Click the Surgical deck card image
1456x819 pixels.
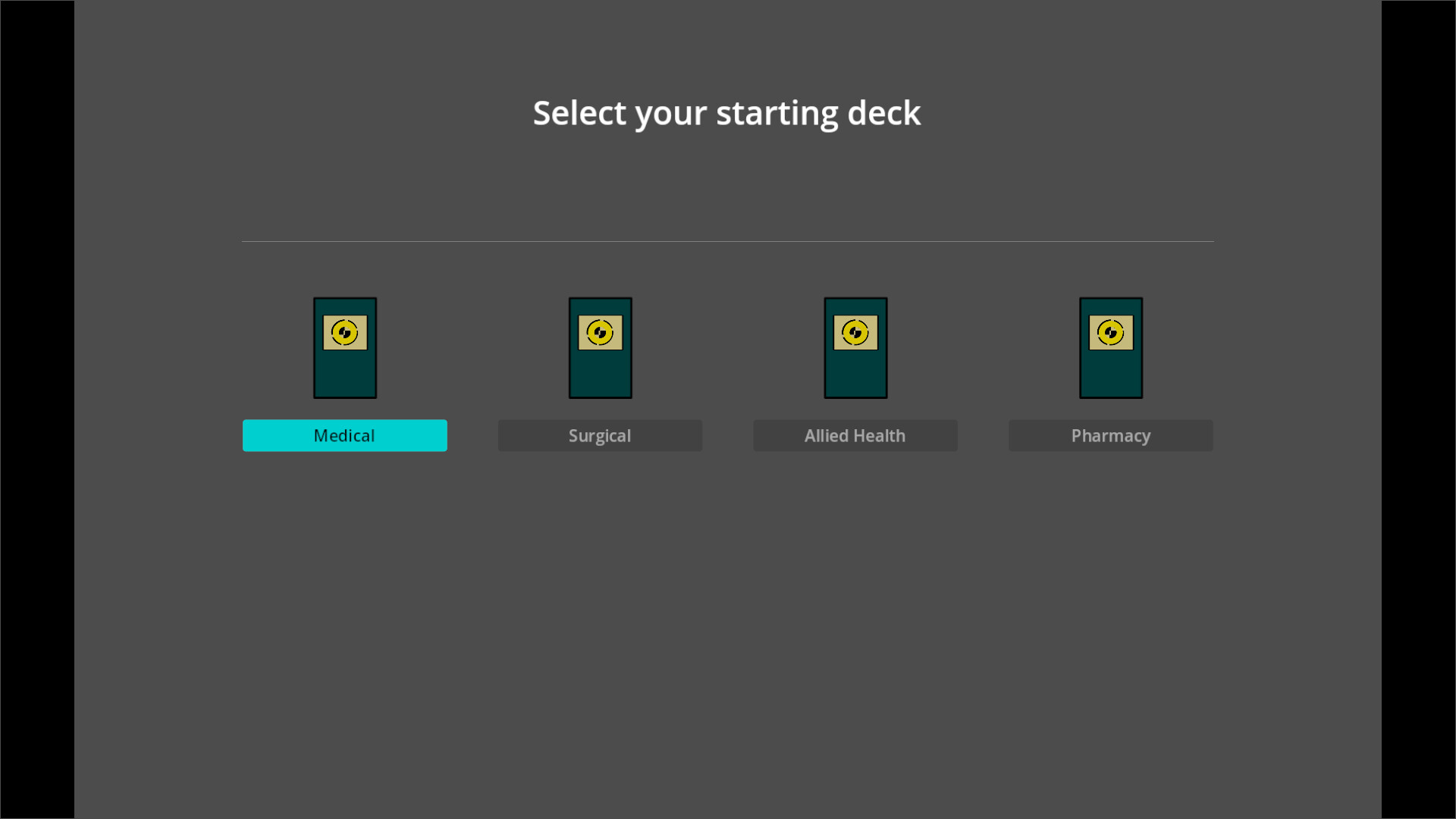[x=600, y=348]
